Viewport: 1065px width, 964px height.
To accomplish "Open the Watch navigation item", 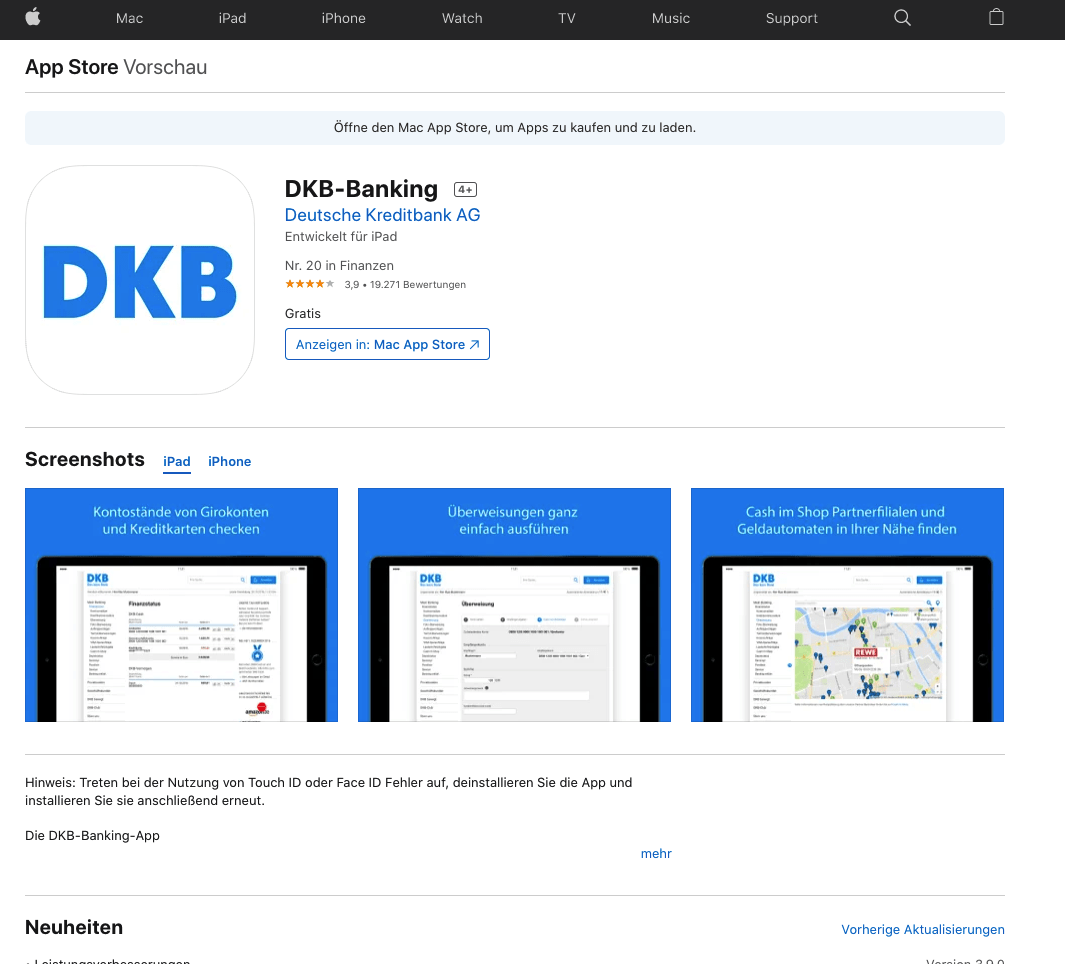I will 462,18.
